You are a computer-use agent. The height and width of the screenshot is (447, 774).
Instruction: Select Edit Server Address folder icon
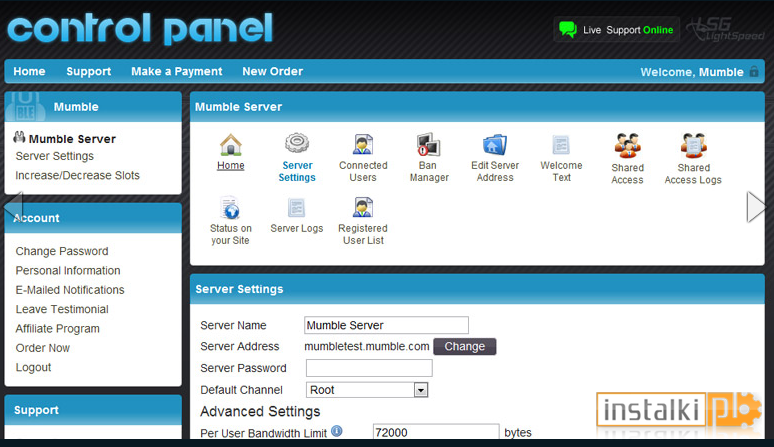coord(495,145)
